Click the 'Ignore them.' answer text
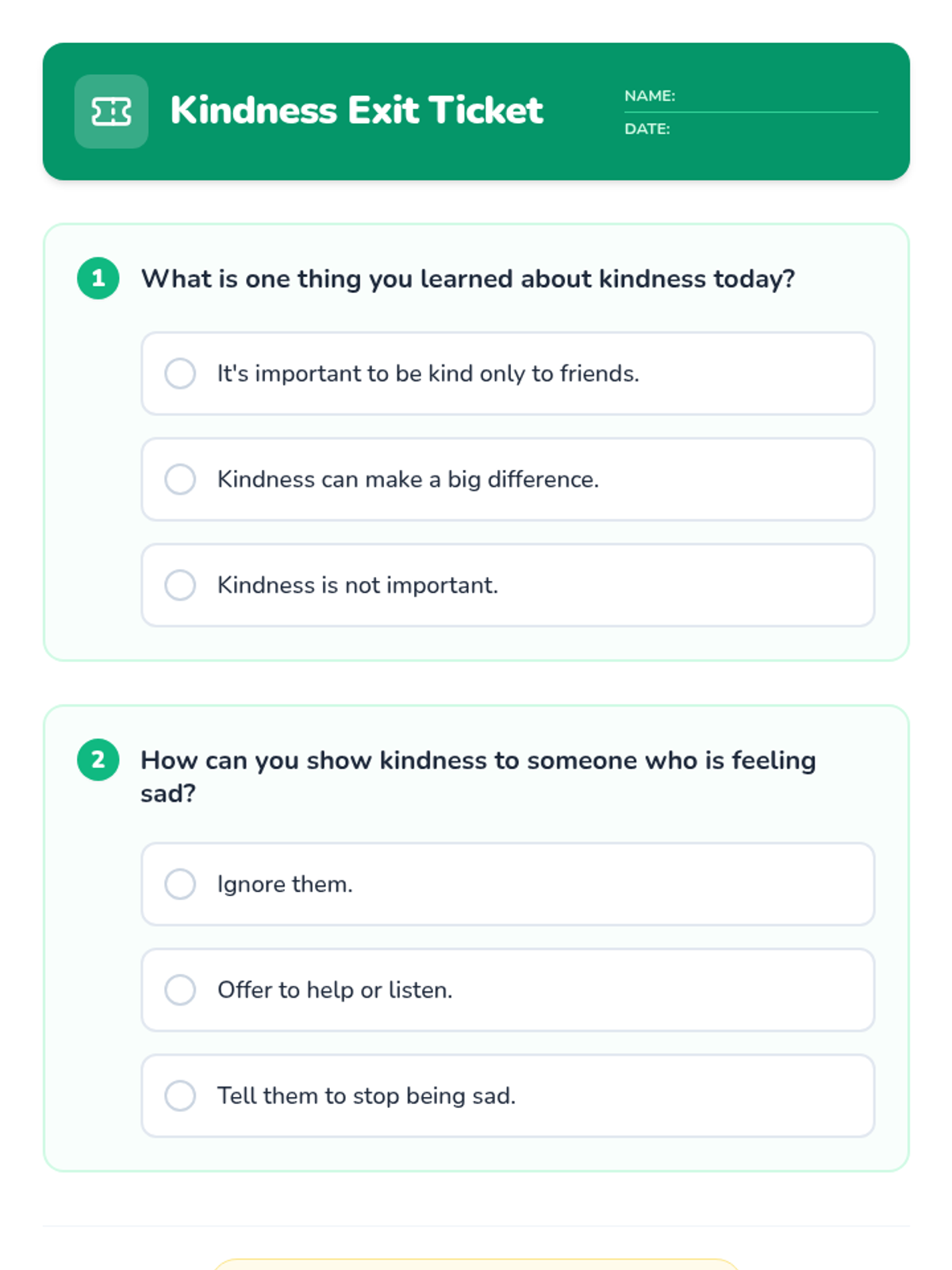Screen dimensions: 952x1270 click(x=285, y=884)
